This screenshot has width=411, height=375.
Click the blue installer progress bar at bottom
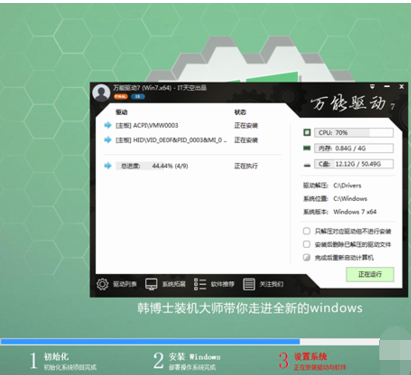[x=190, y=342]
